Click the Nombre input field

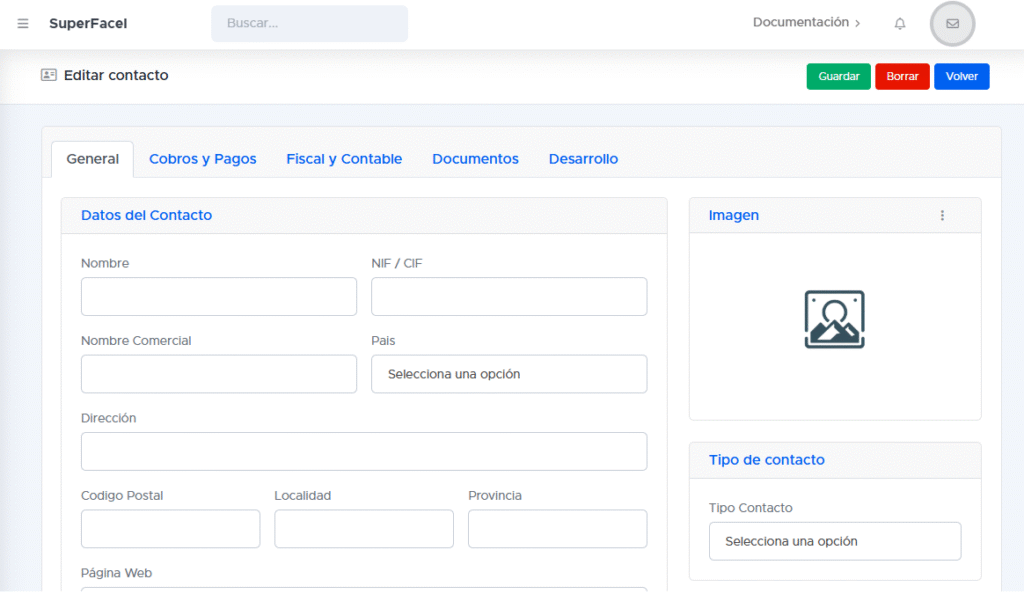(x=219, y=297)
